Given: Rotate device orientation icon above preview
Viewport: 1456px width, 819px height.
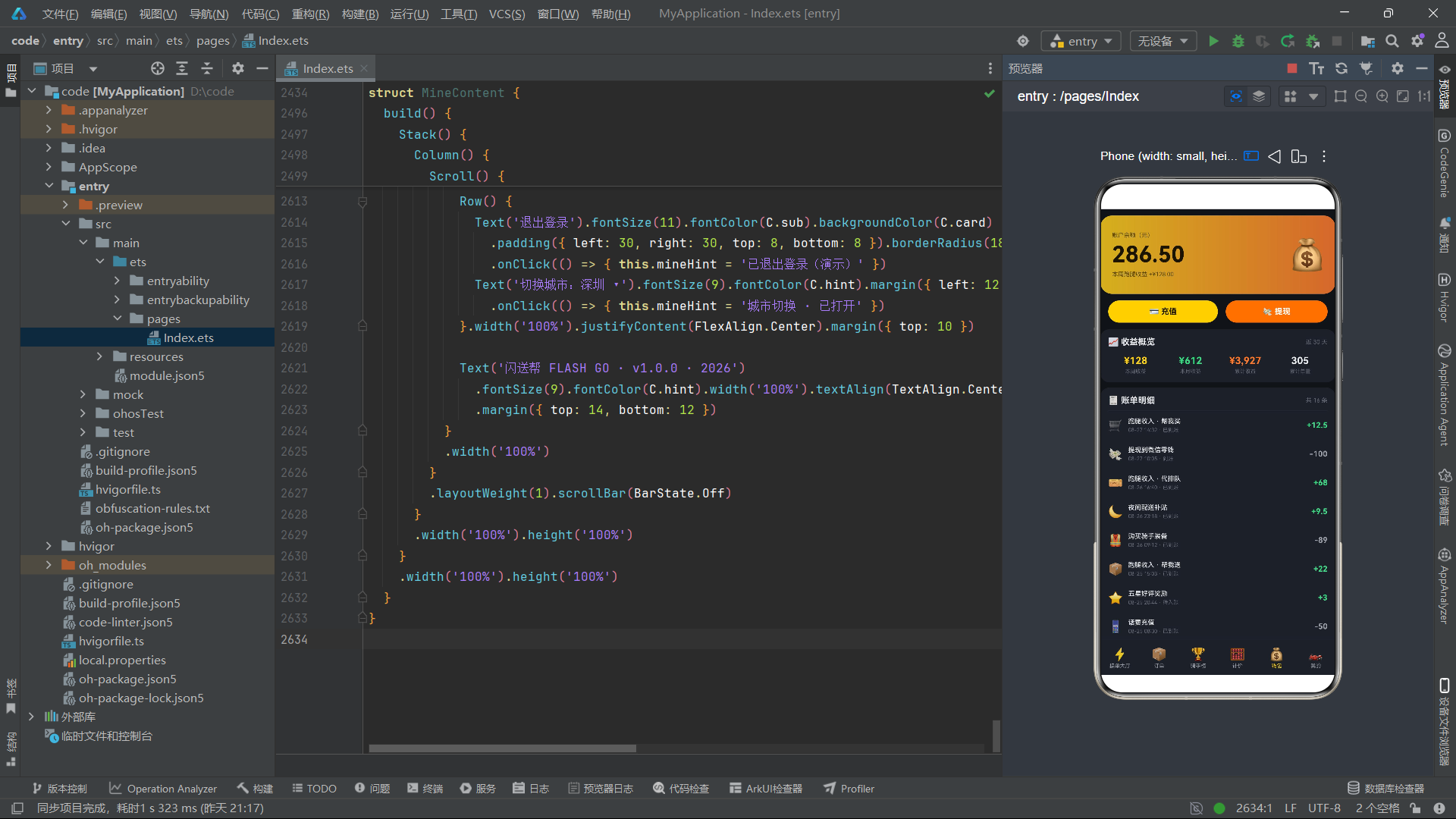Looking at the screenshot, I should point(1299,156).
